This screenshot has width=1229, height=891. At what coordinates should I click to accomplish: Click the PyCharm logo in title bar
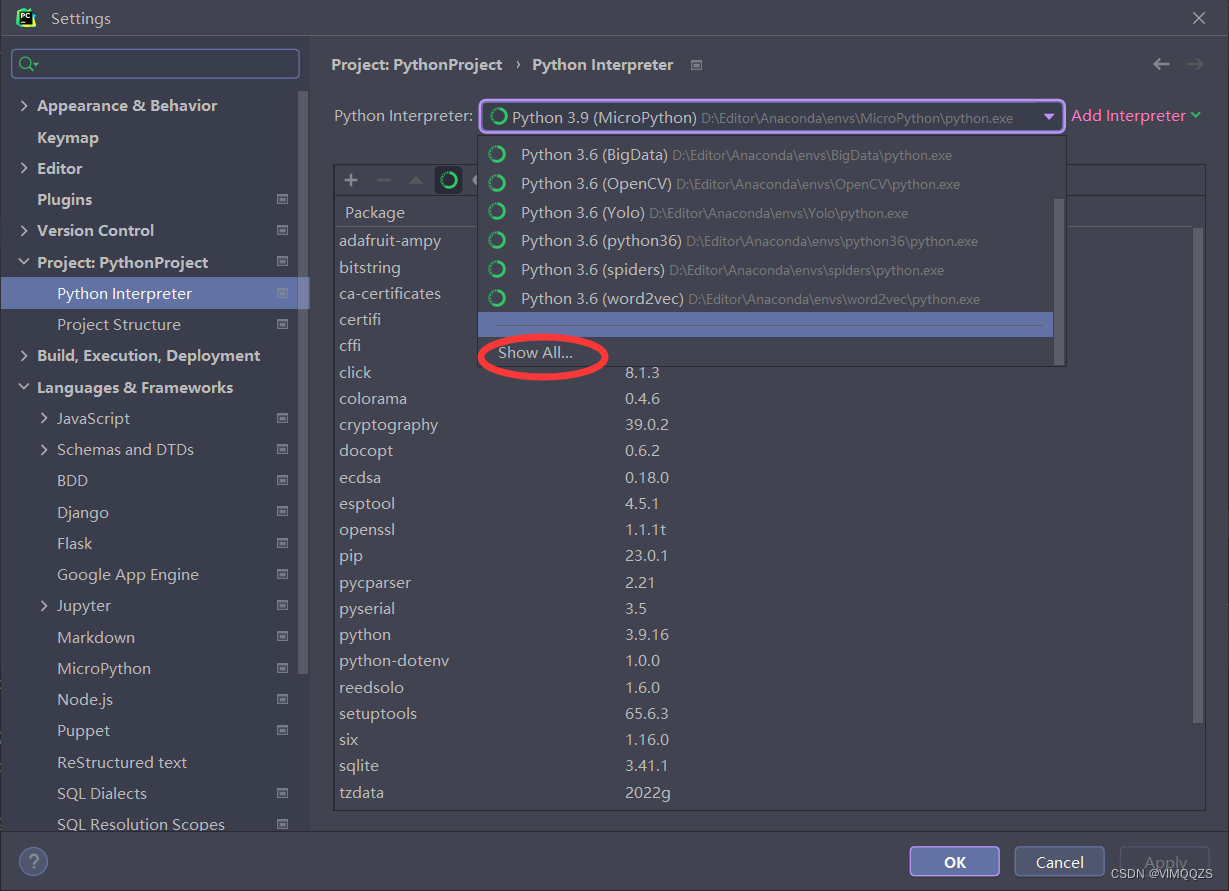[26, 18]
